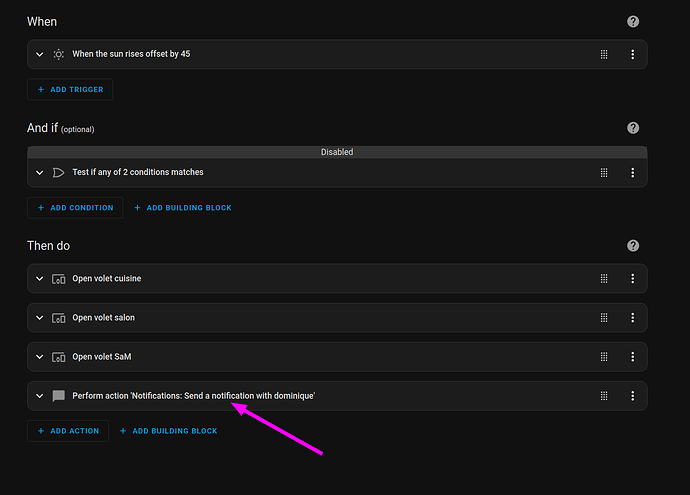This screenshot has height=495, width=690.
Task: Expand the Open volet cuisine action
Action: 40,279
